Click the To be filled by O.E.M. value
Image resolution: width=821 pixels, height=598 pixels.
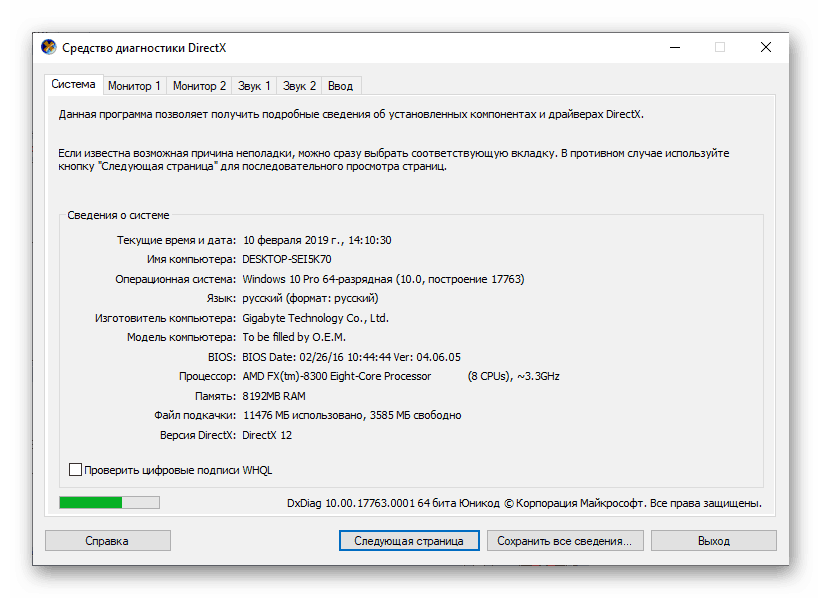294,337
